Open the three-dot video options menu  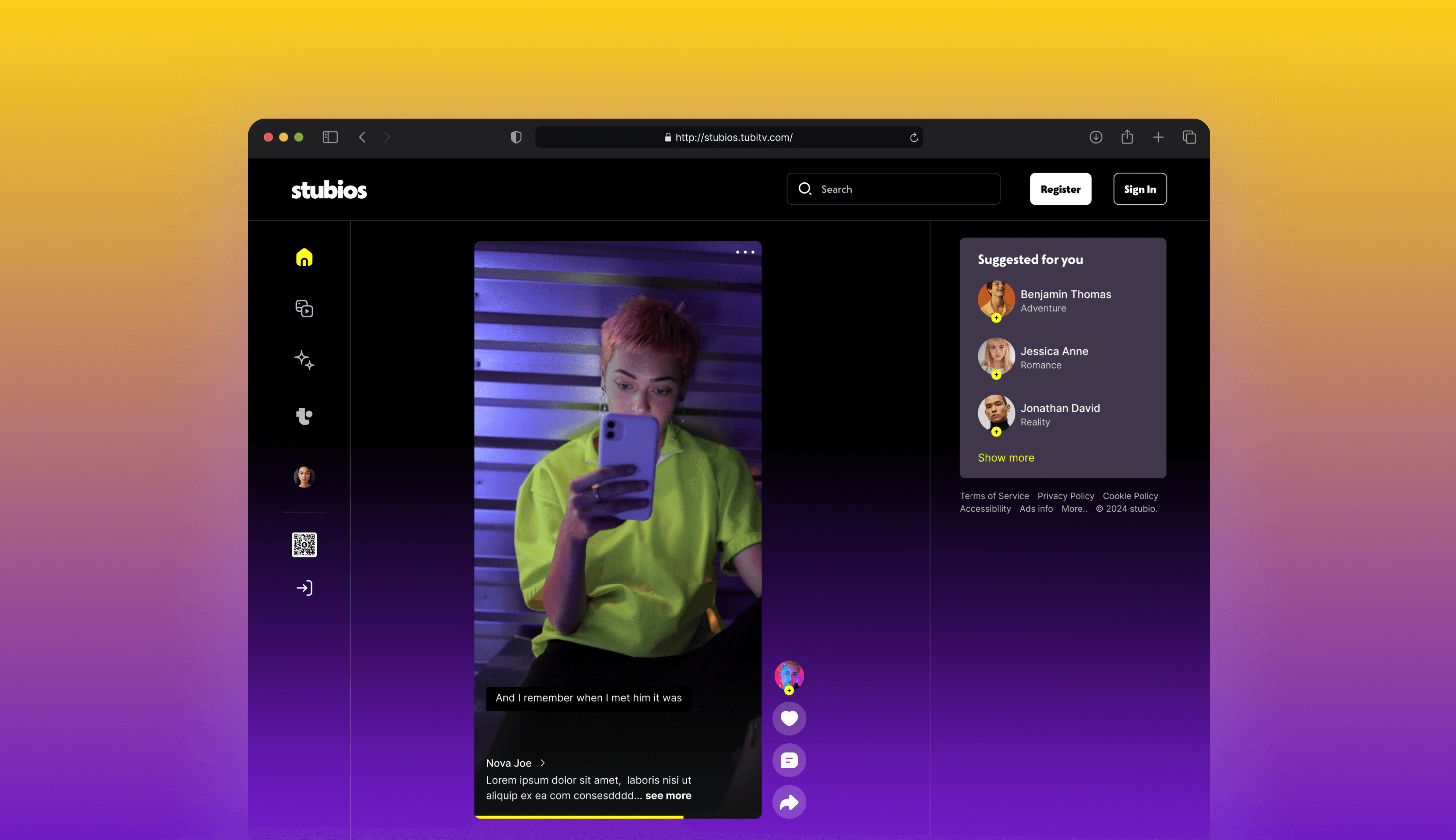[745, 252]
